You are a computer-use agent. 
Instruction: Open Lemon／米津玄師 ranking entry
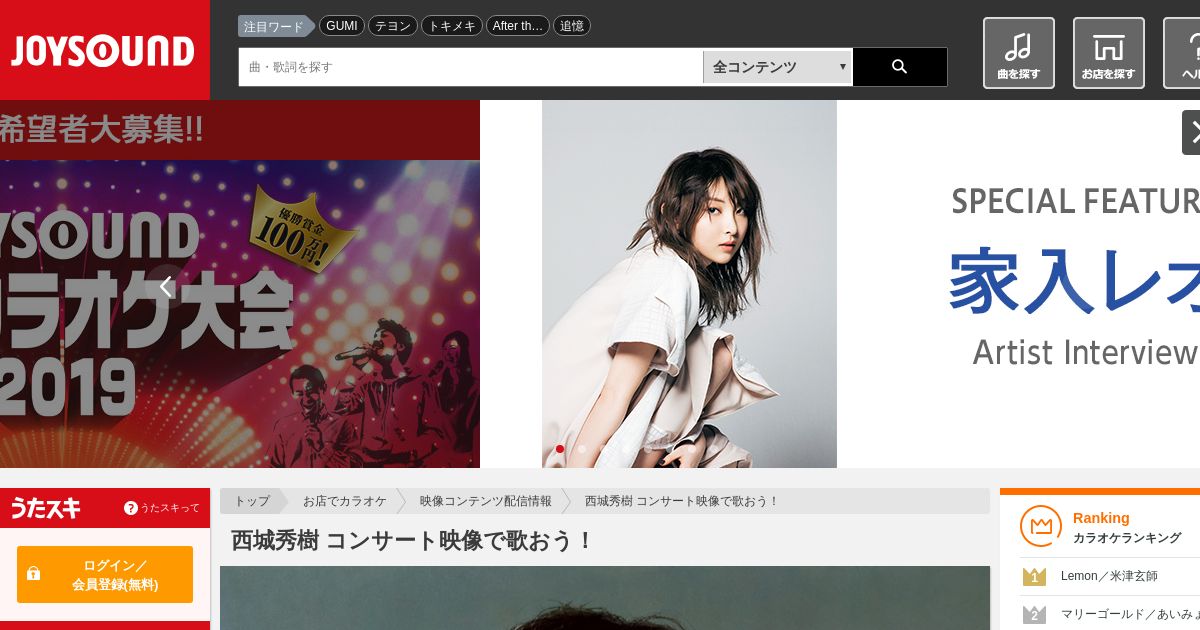click(x=1109, y=576)
